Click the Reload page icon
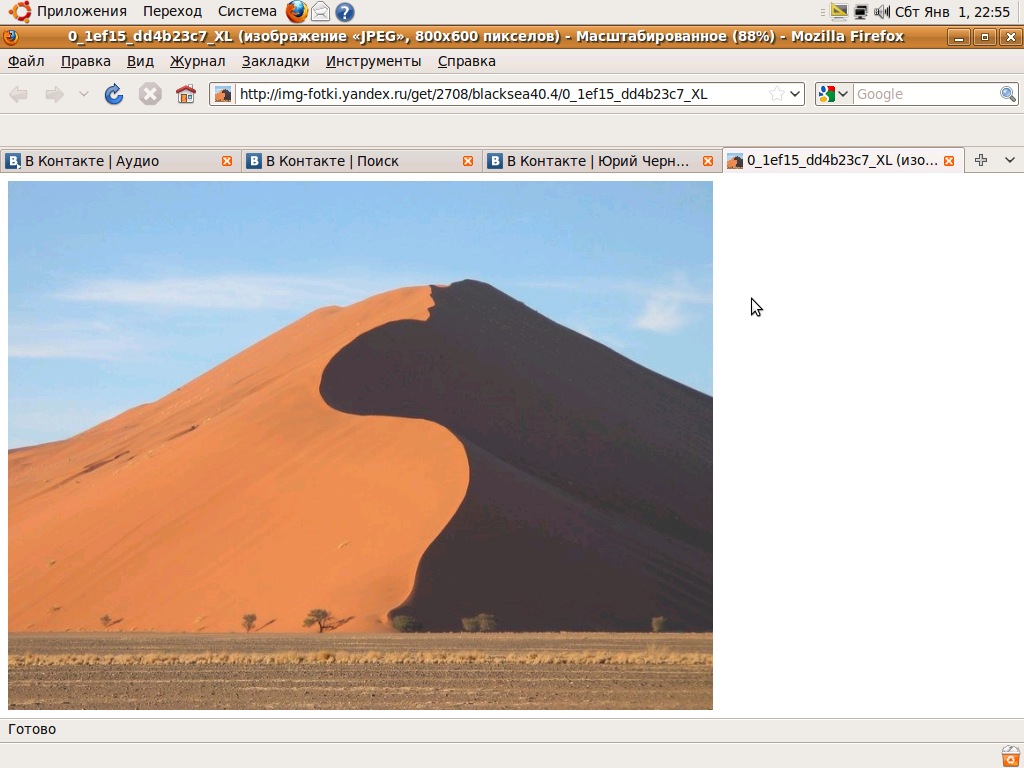This screenshot has width=1024, height=768. 114,94
